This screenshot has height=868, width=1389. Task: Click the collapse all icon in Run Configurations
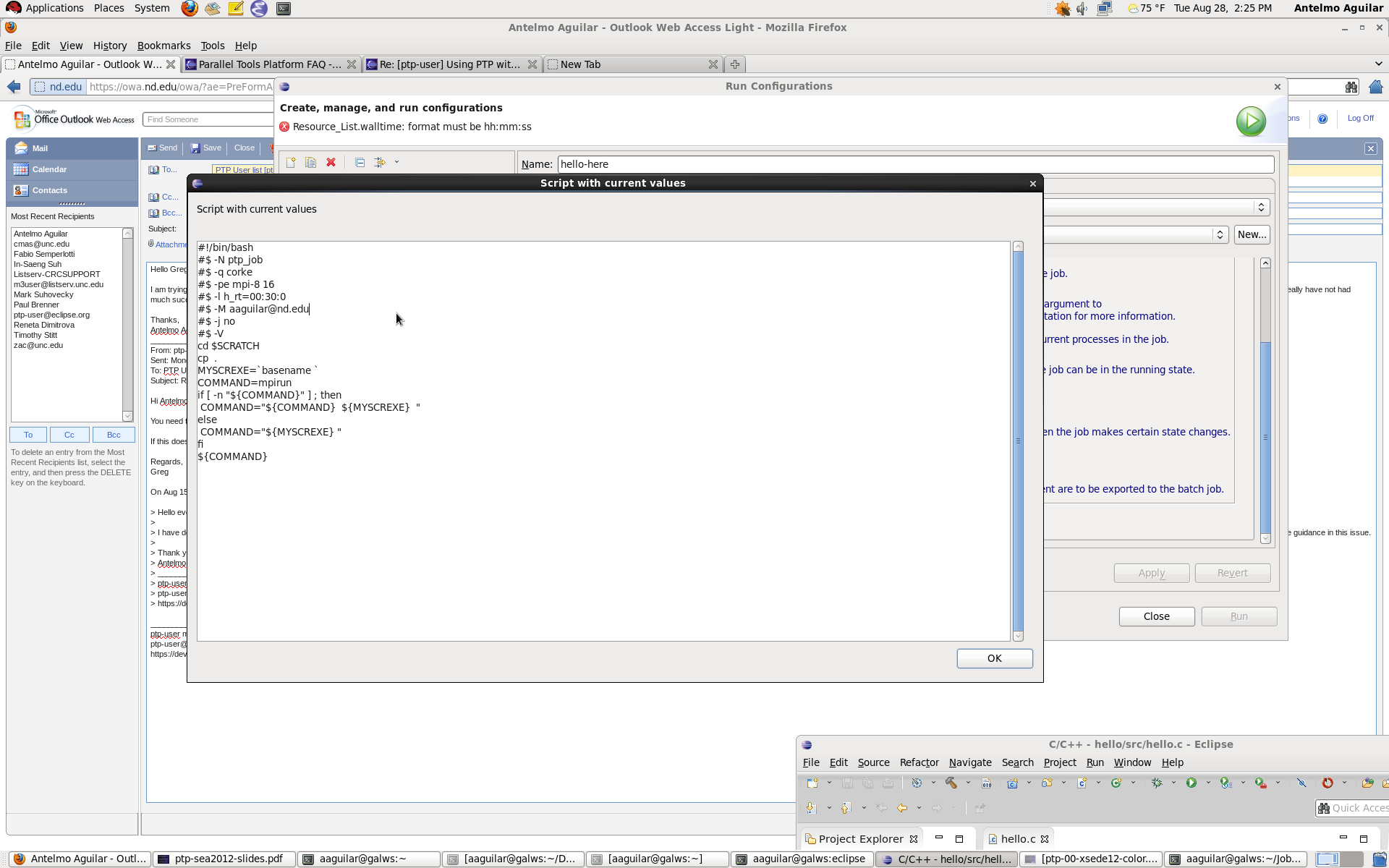[x=360, y=163]
